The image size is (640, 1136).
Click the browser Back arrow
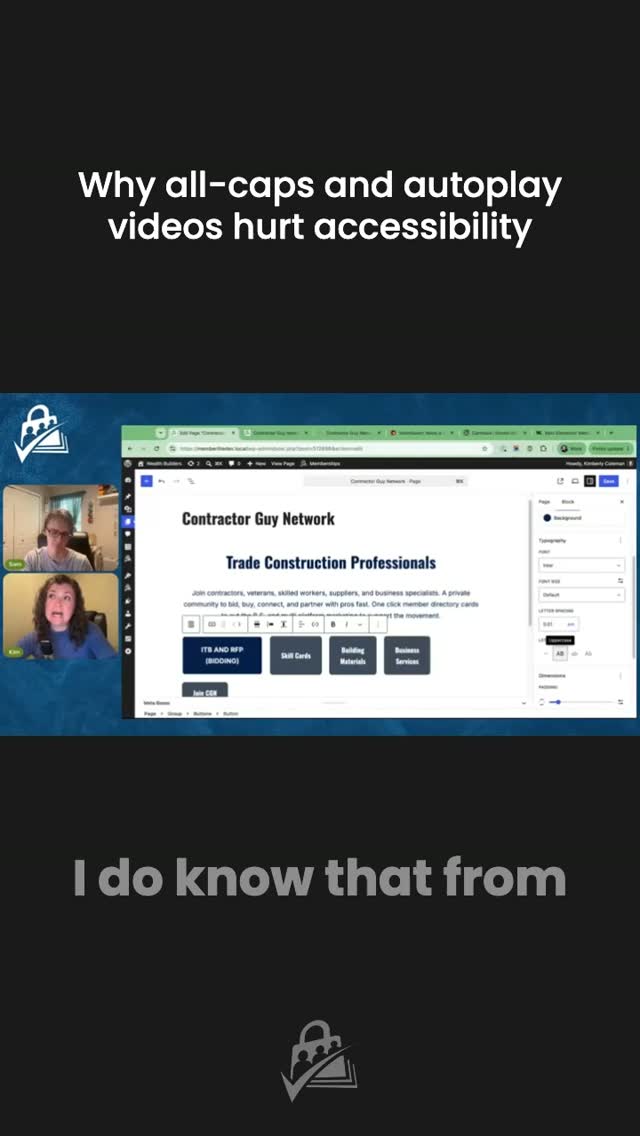click(x=130, y=449)
